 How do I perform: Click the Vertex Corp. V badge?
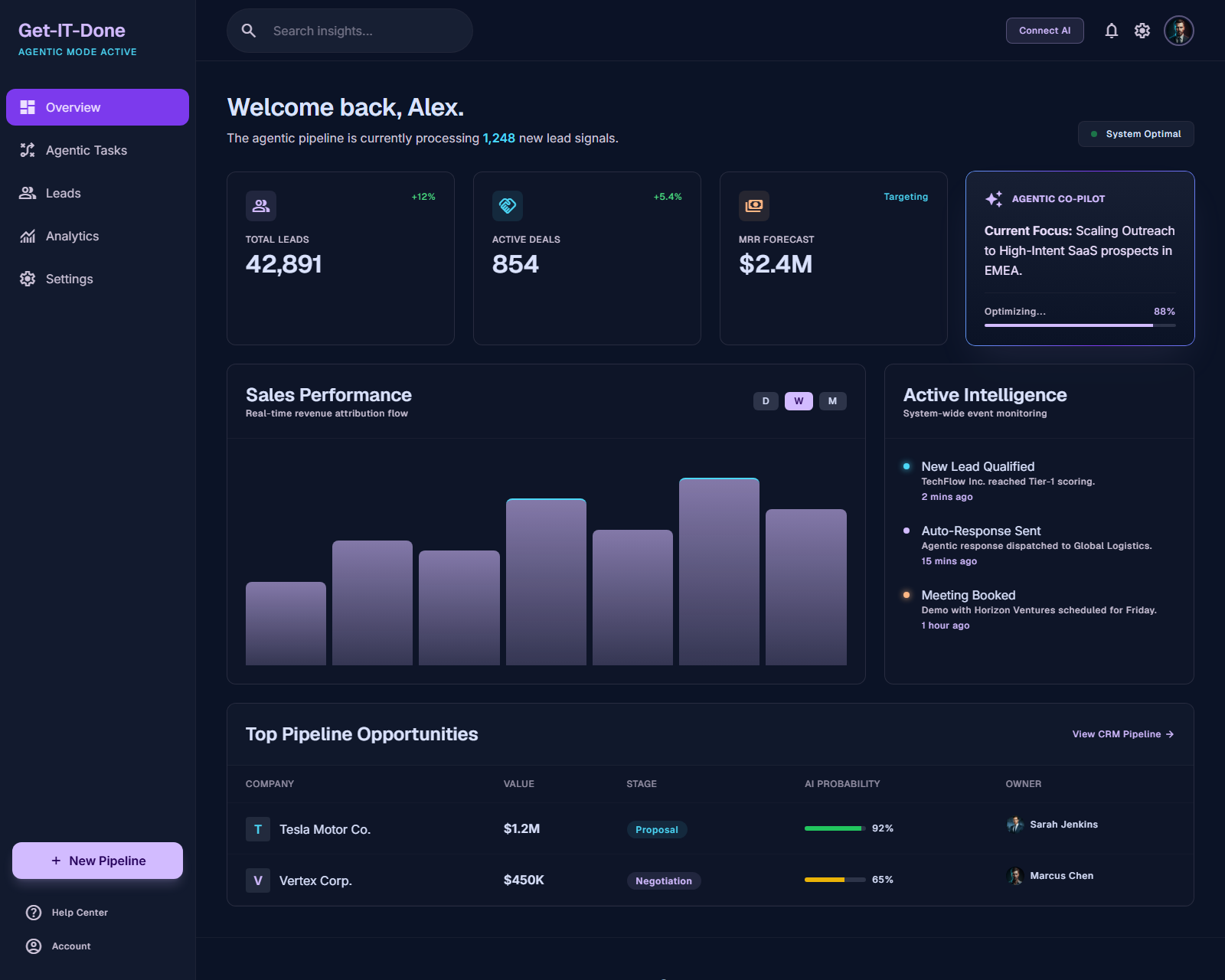[258, 880]
